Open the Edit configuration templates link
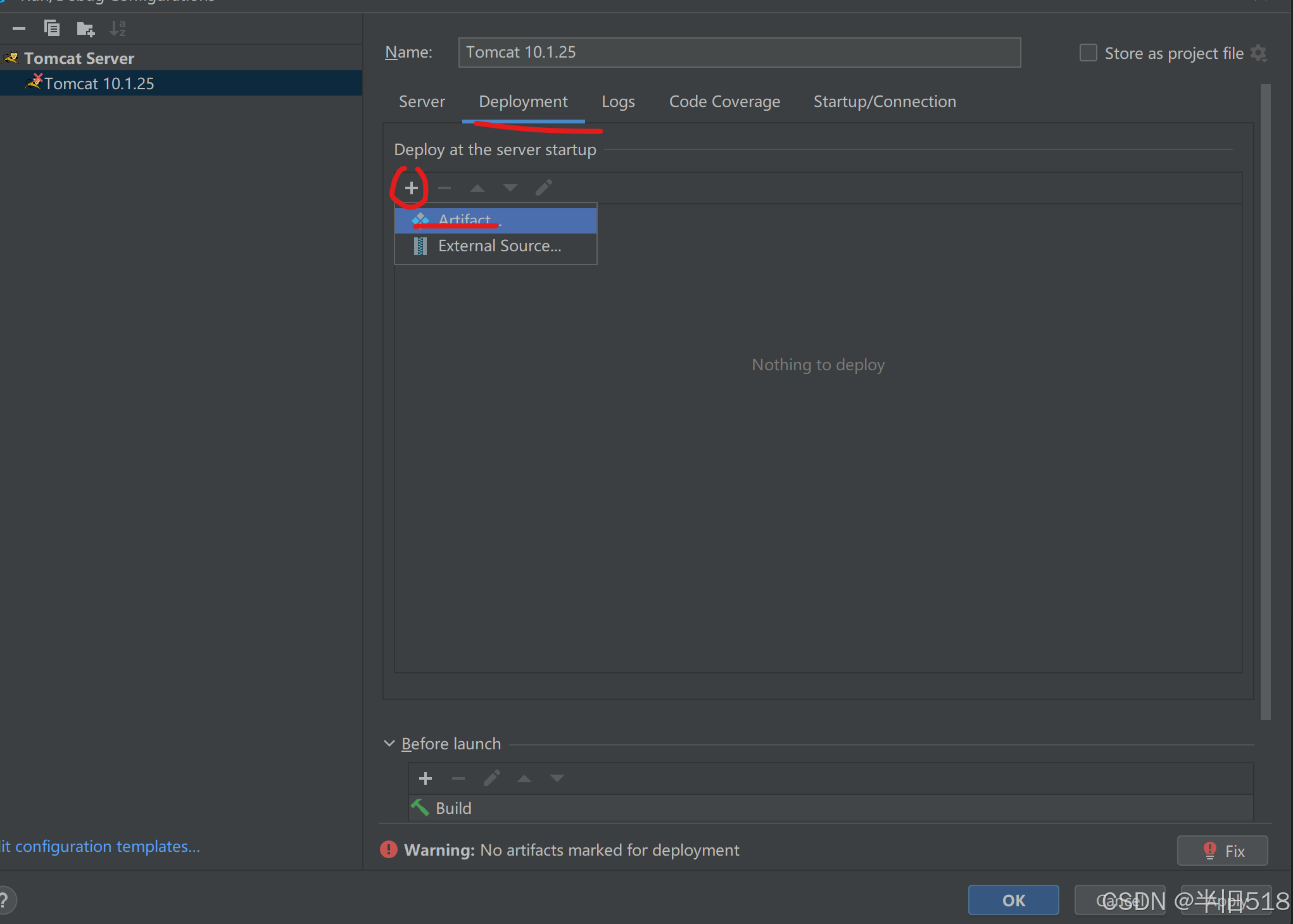Screen dimensions: 1293x924 [100, 847]
